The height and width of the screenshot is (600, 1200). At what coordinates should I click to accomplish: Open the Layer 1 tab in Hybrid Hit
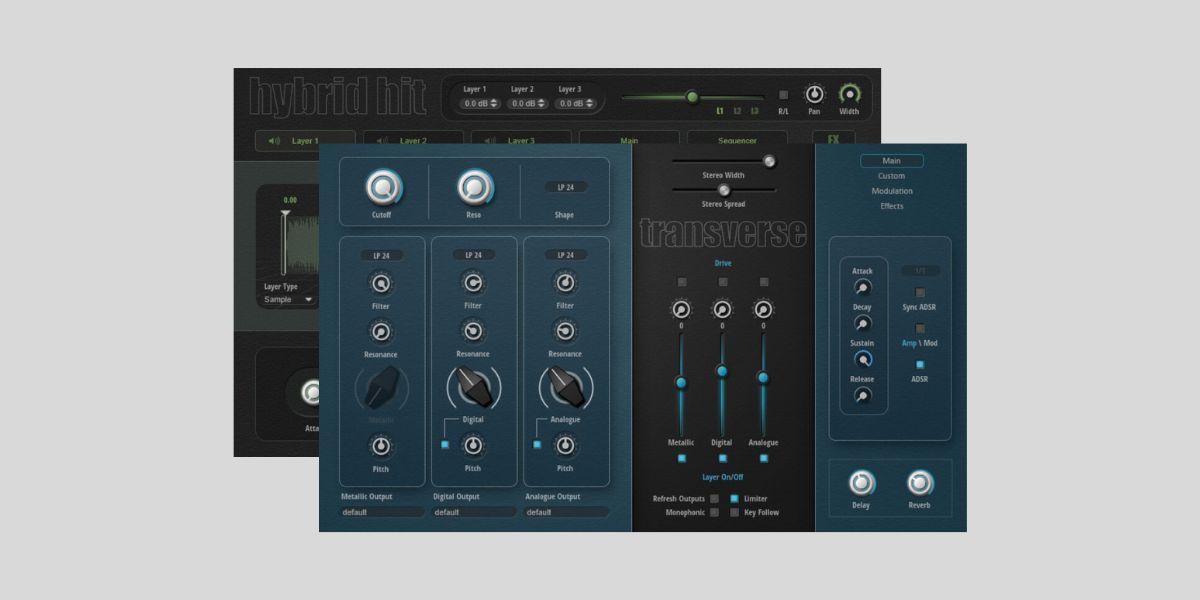tap(305, 141)
